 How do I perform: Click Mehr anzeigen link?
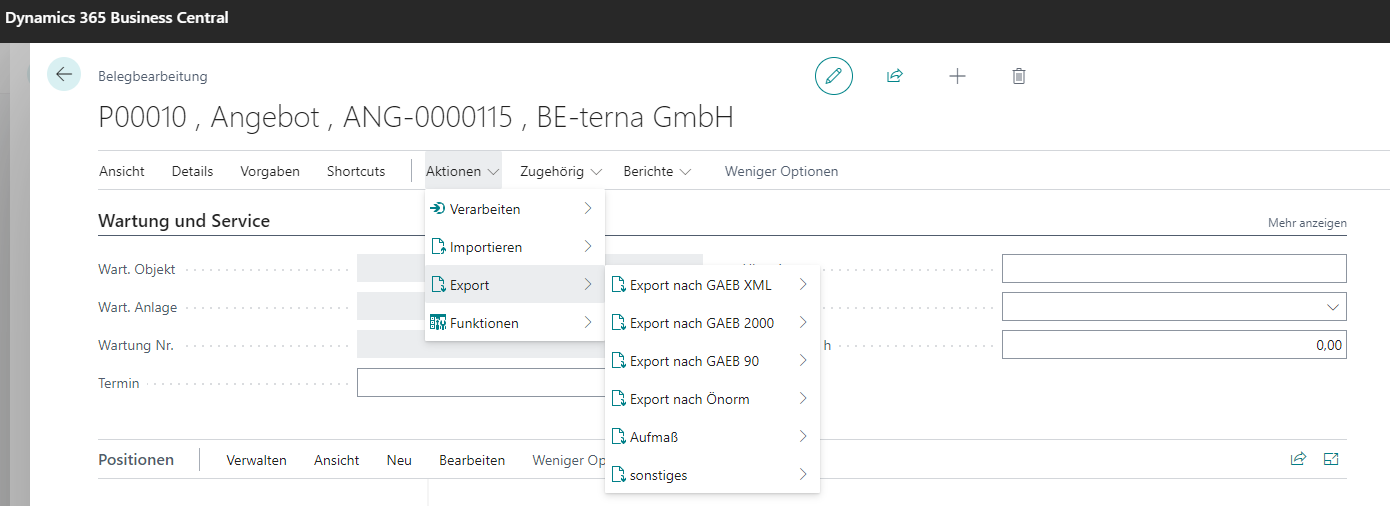click(1306, 223)
